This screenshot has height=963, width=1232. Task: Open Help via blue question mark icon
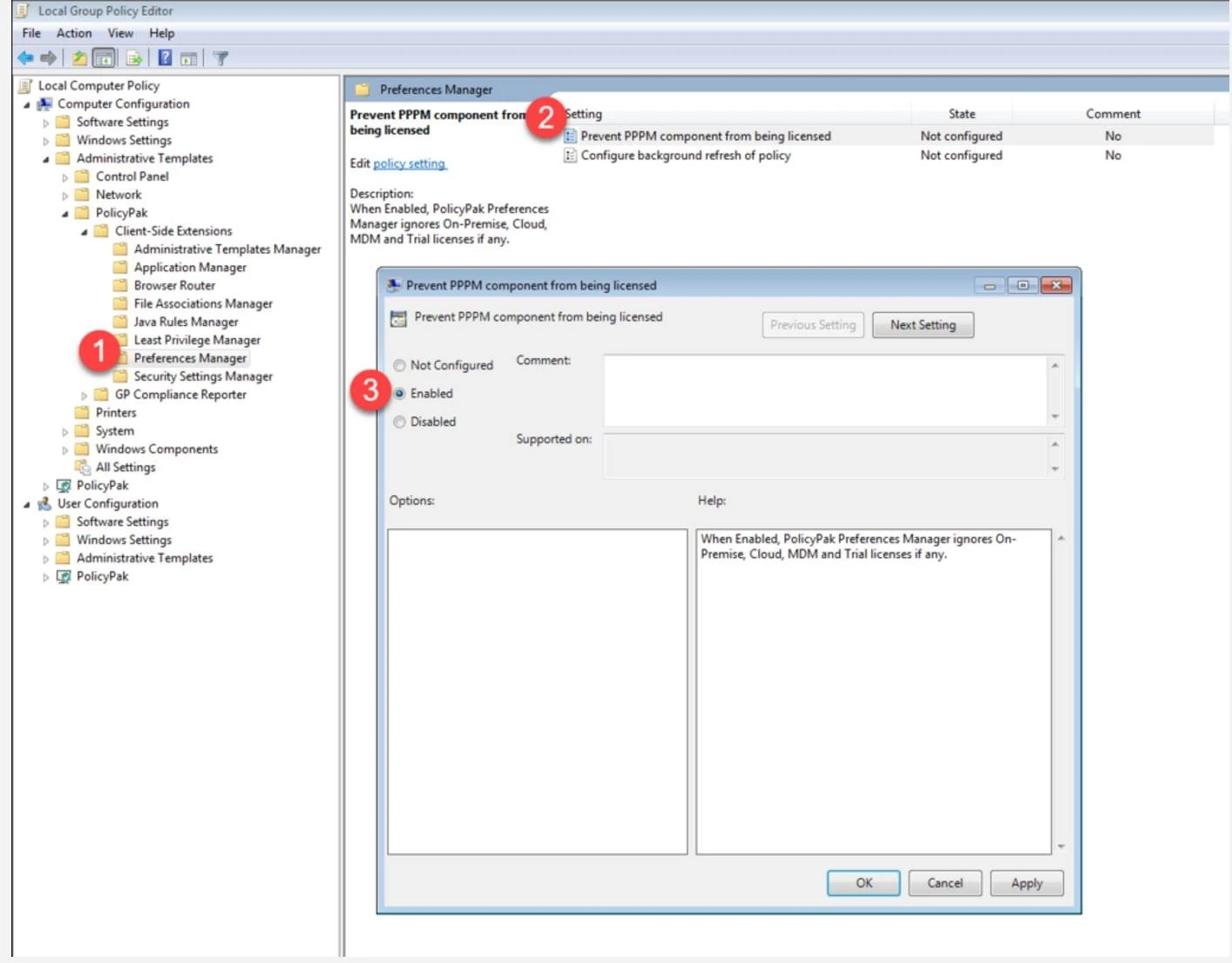(165, 58)
